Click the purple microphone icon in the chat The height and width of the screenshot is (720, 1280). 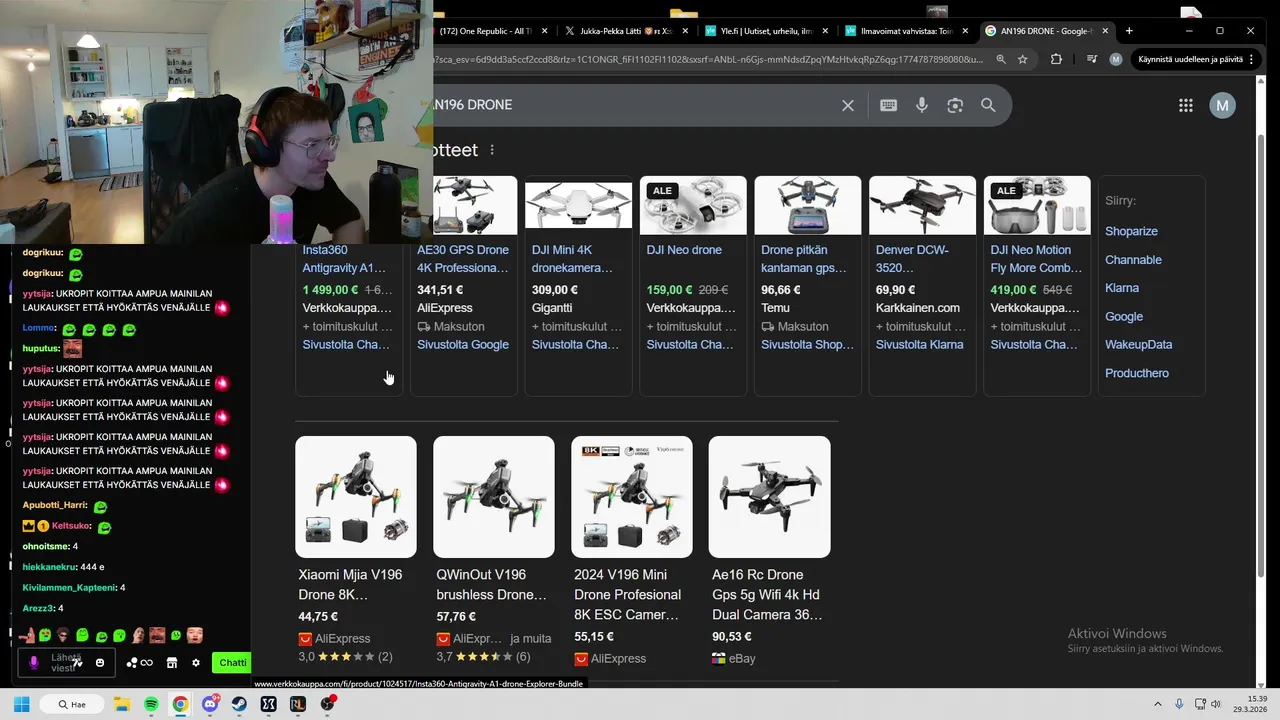(34, 662)
